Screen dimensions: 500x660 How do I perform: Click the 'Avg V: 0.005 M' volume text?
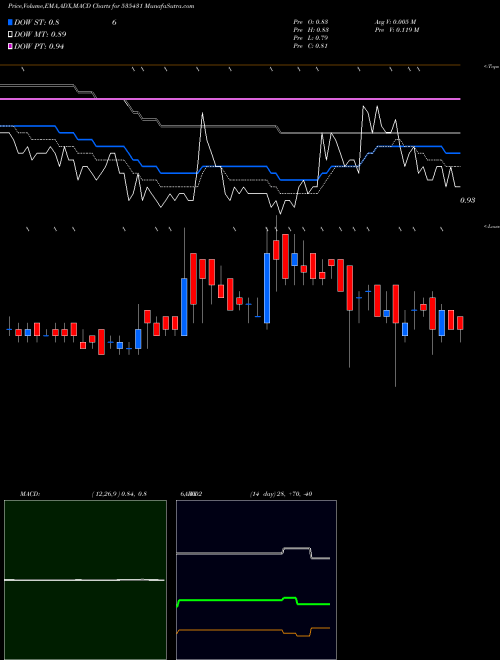click(396, 22)
